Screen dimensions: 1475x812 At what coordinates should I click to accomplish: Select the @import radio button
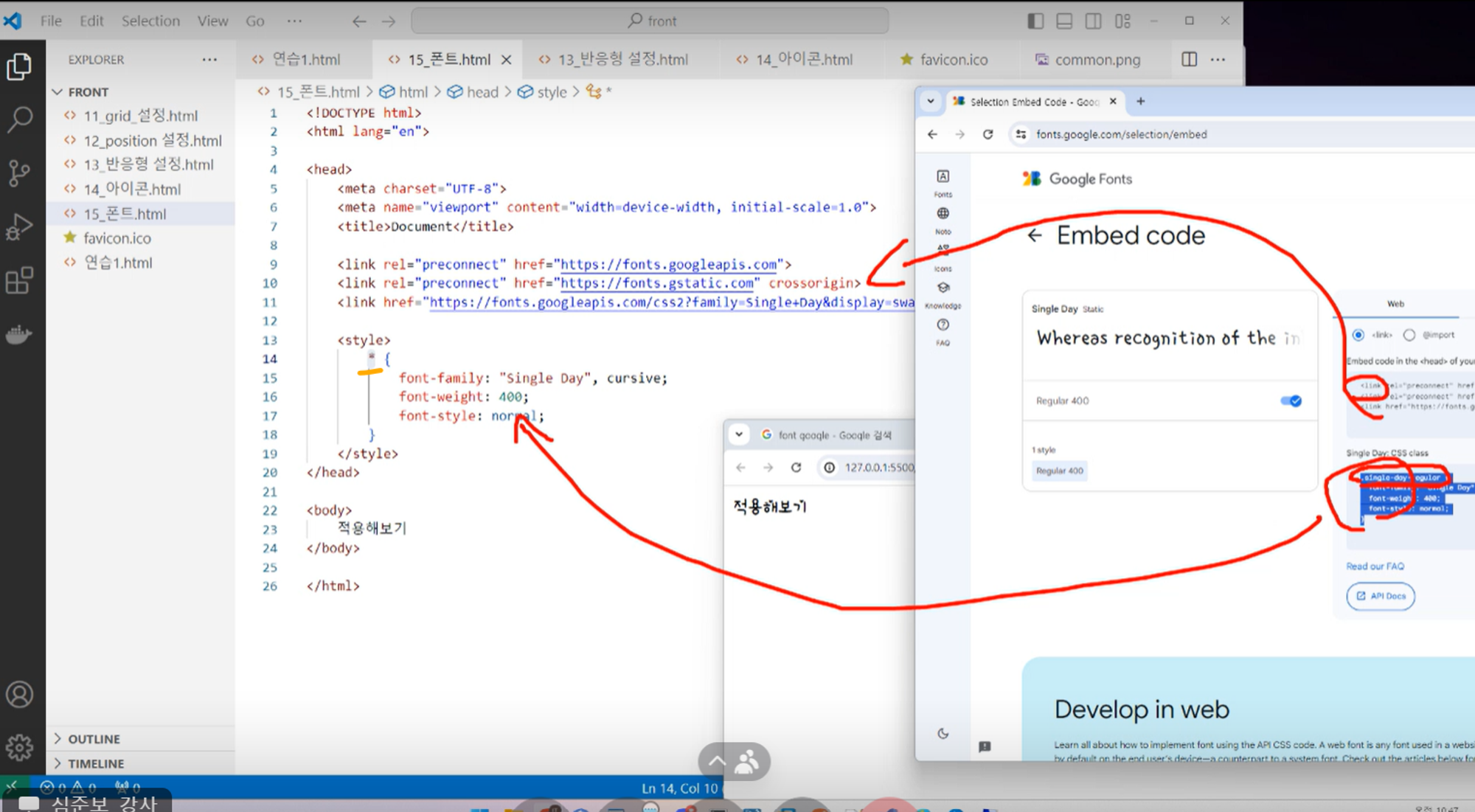(1409, 335)
